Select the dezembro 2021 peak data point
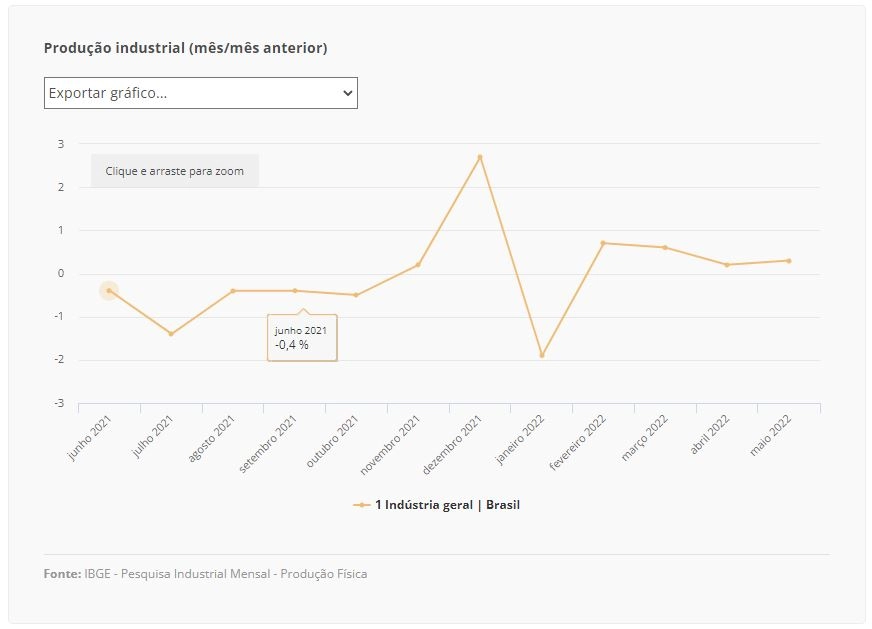Viewport: 872px width, 629px height. click(x=480, y=157)
